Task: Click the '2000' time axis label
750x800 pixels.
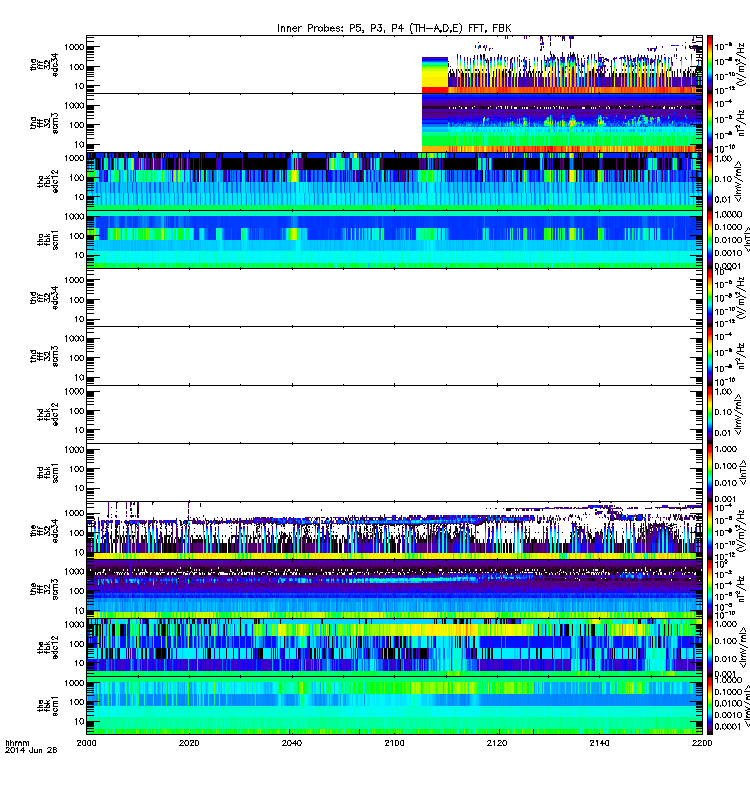Action: pyautogui.click(x=86, y=743)
